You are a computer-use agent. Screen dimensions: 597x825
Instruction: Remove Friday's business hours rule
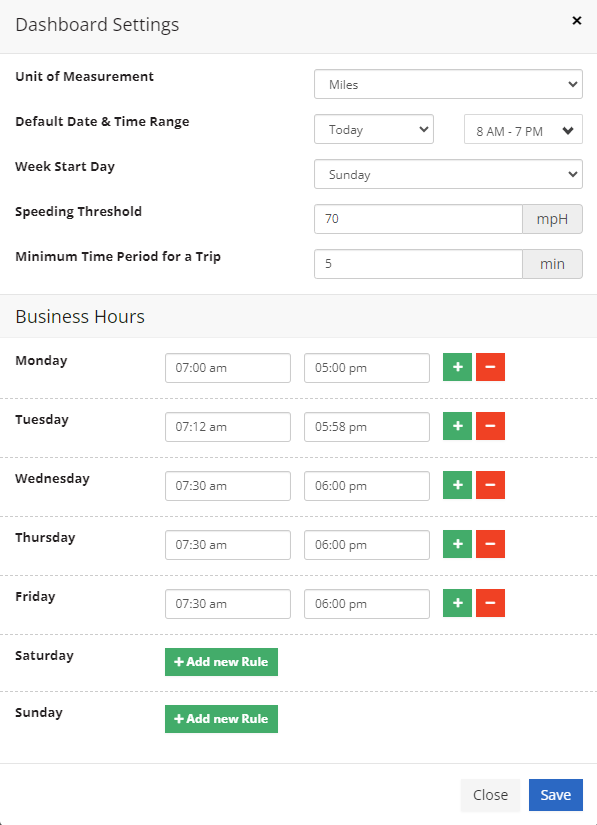coord(490,603)
